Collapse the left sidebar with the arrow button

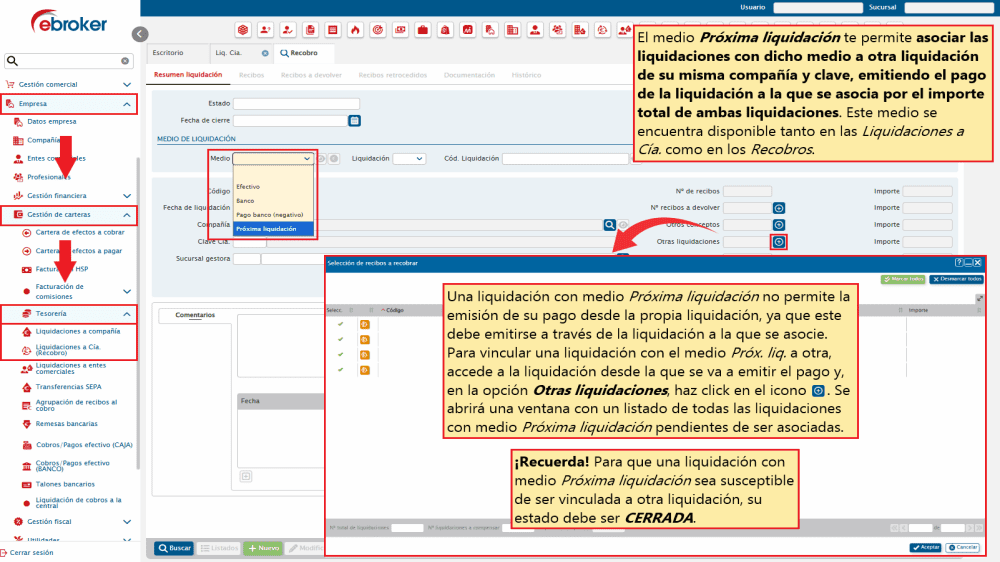point(140,34)
